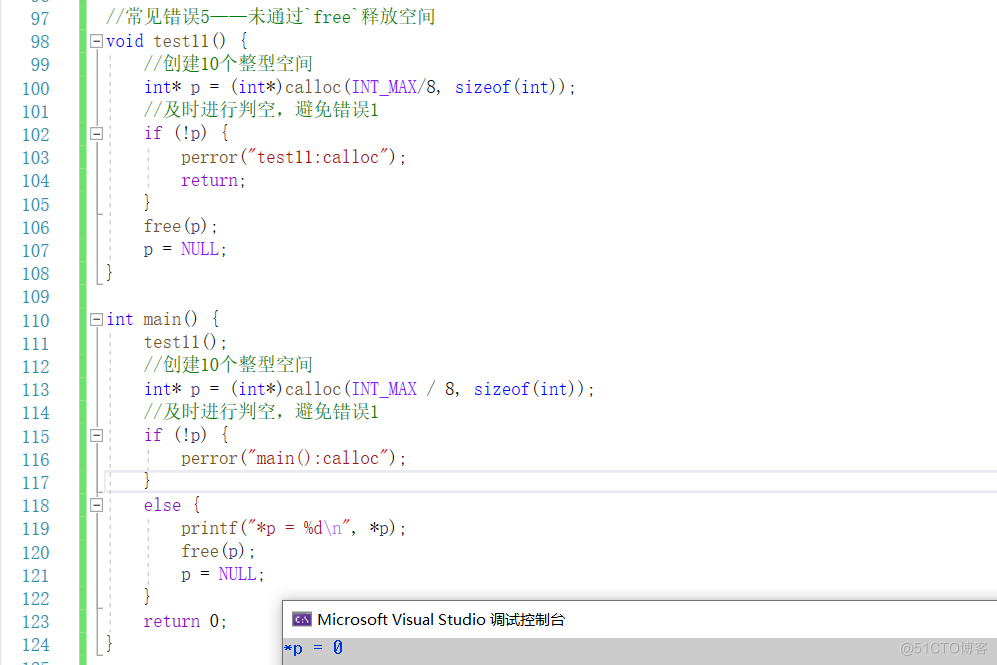
Task: Click p = NULL; on line 107
Action: click(x=185, y=249)
